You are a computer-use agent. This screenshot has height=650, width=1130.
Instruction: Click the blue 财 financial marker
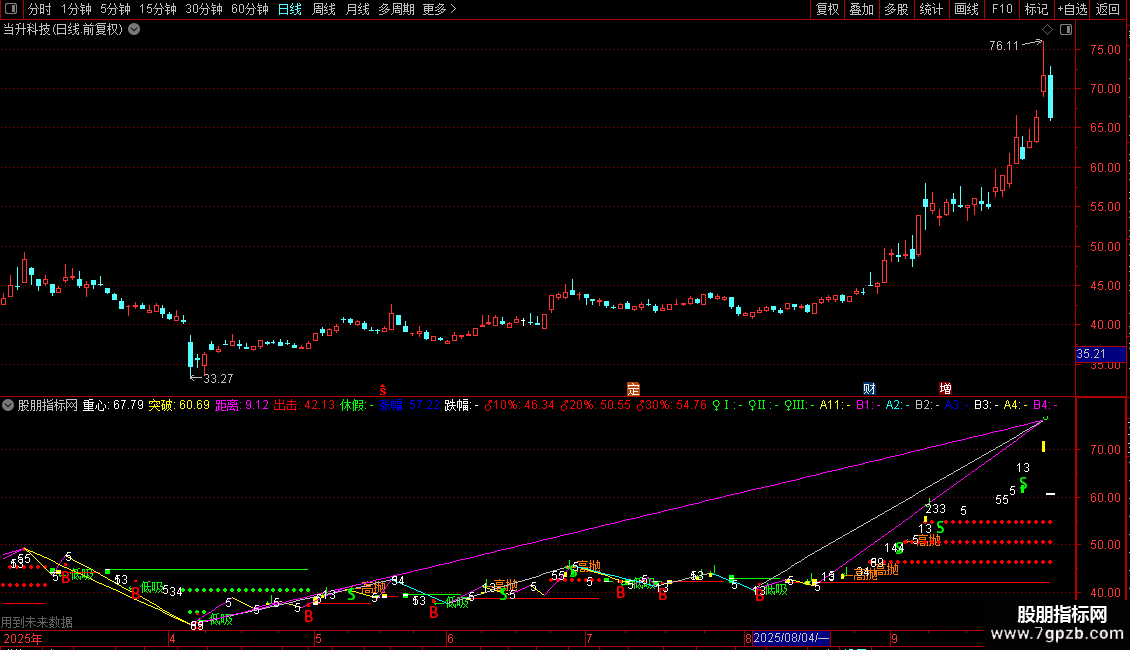869,389
